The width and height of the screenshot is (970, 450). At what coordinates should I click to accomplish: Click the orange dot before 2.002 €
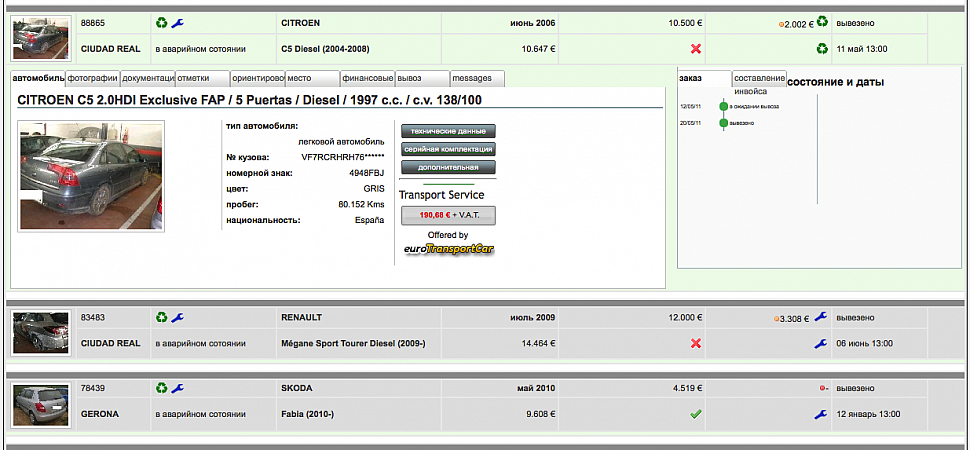[781, 25]
